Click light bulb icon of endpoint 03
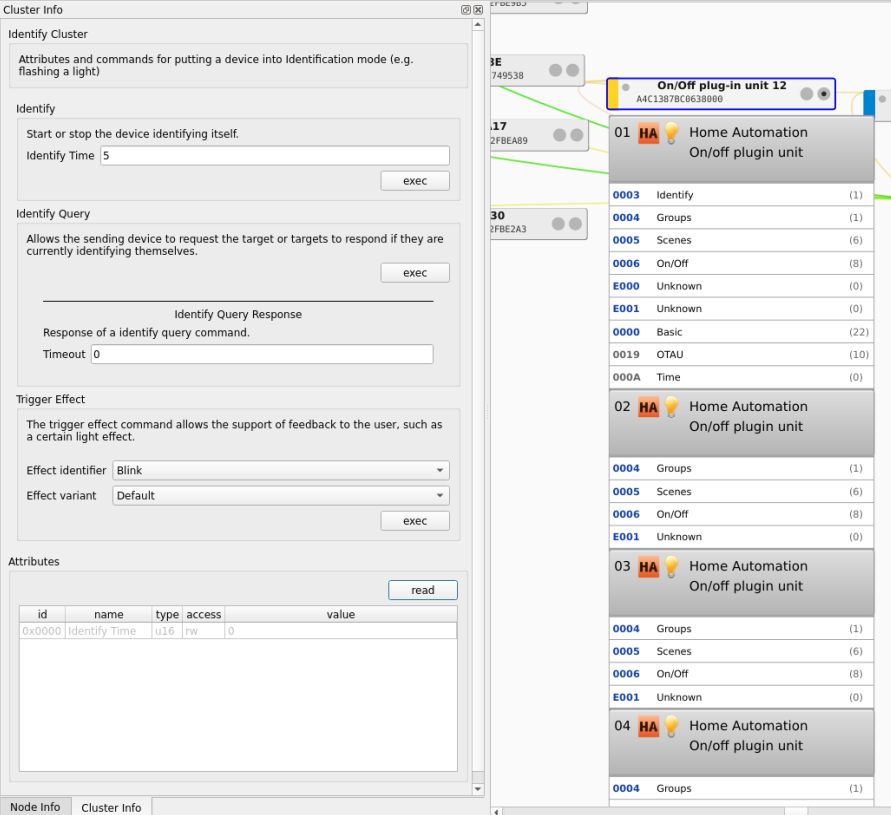891x815 pixels. pos(672,567)
